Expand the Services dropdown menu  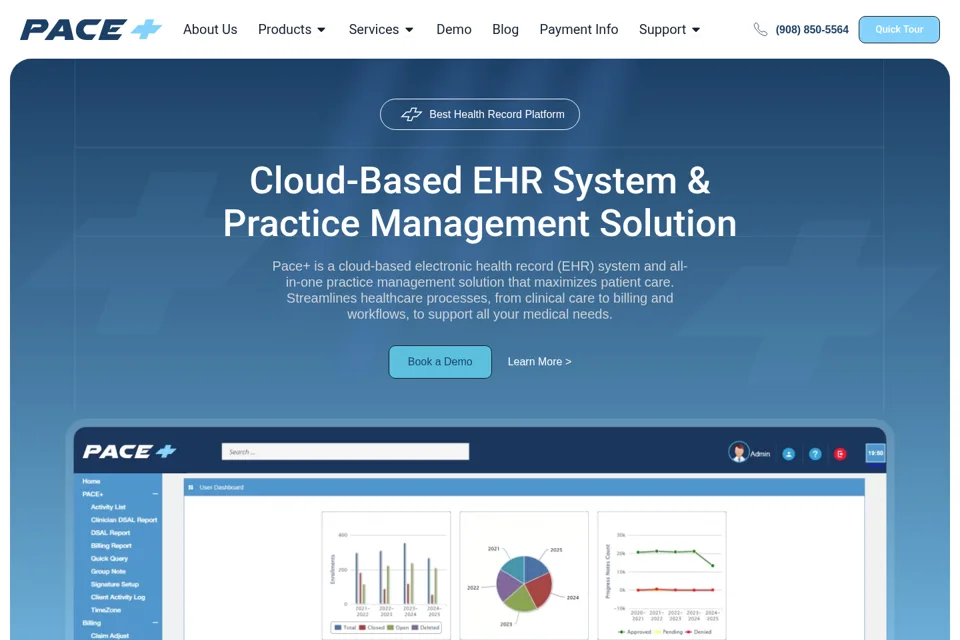tap(381, 29)
